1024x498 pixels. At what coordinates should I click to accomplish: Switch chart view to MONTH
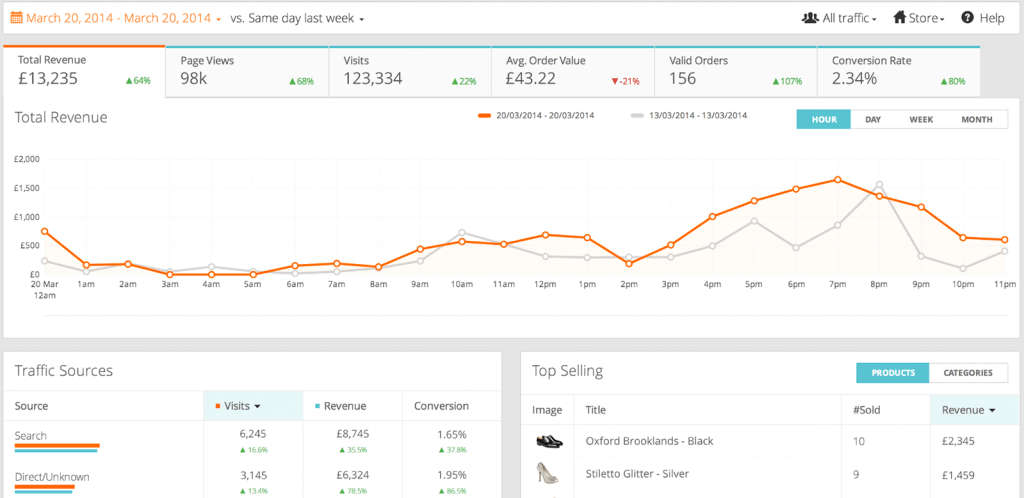coord(977,119)
